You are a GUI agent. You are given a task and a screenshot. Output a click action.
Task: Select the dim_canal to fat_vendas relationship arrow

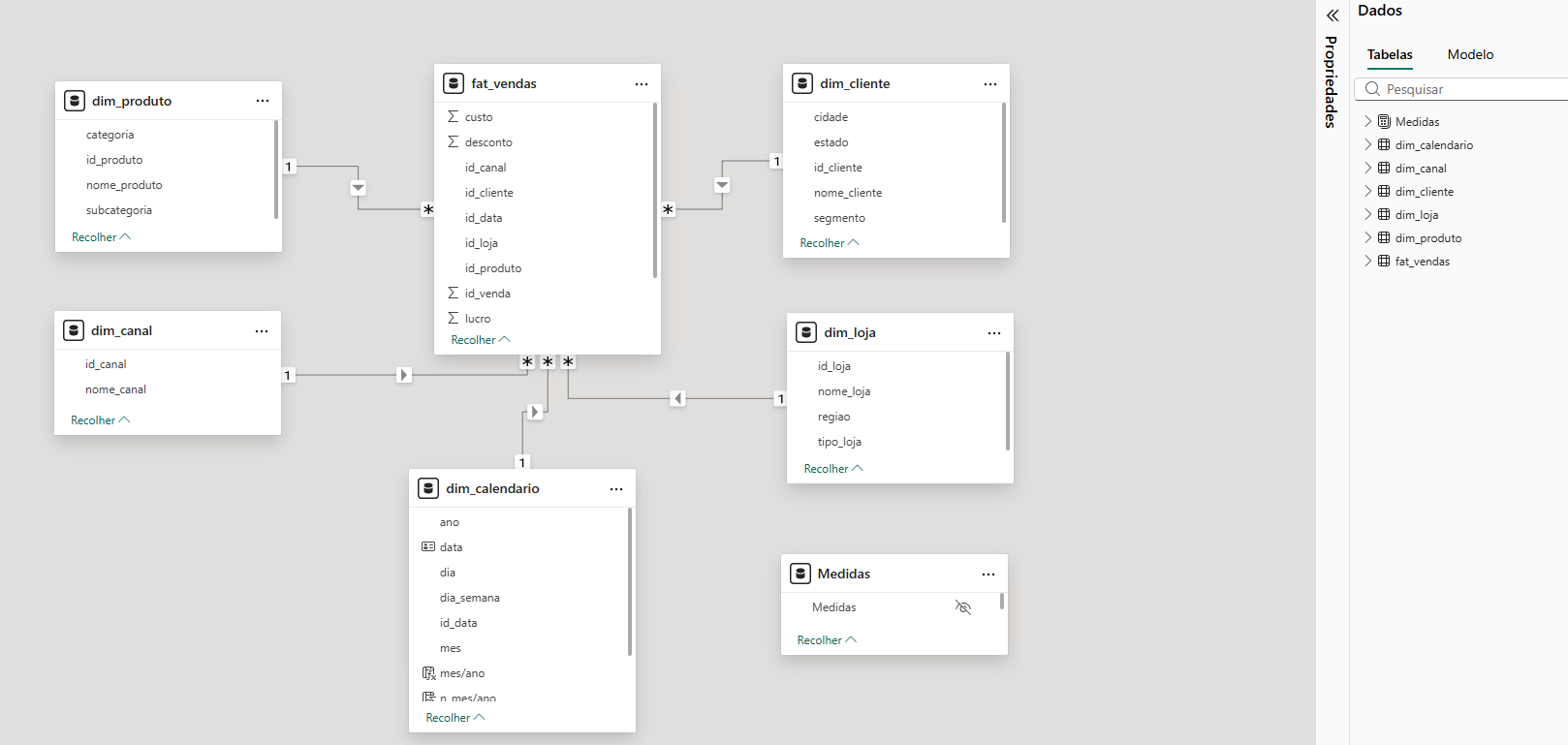point(404,375)
